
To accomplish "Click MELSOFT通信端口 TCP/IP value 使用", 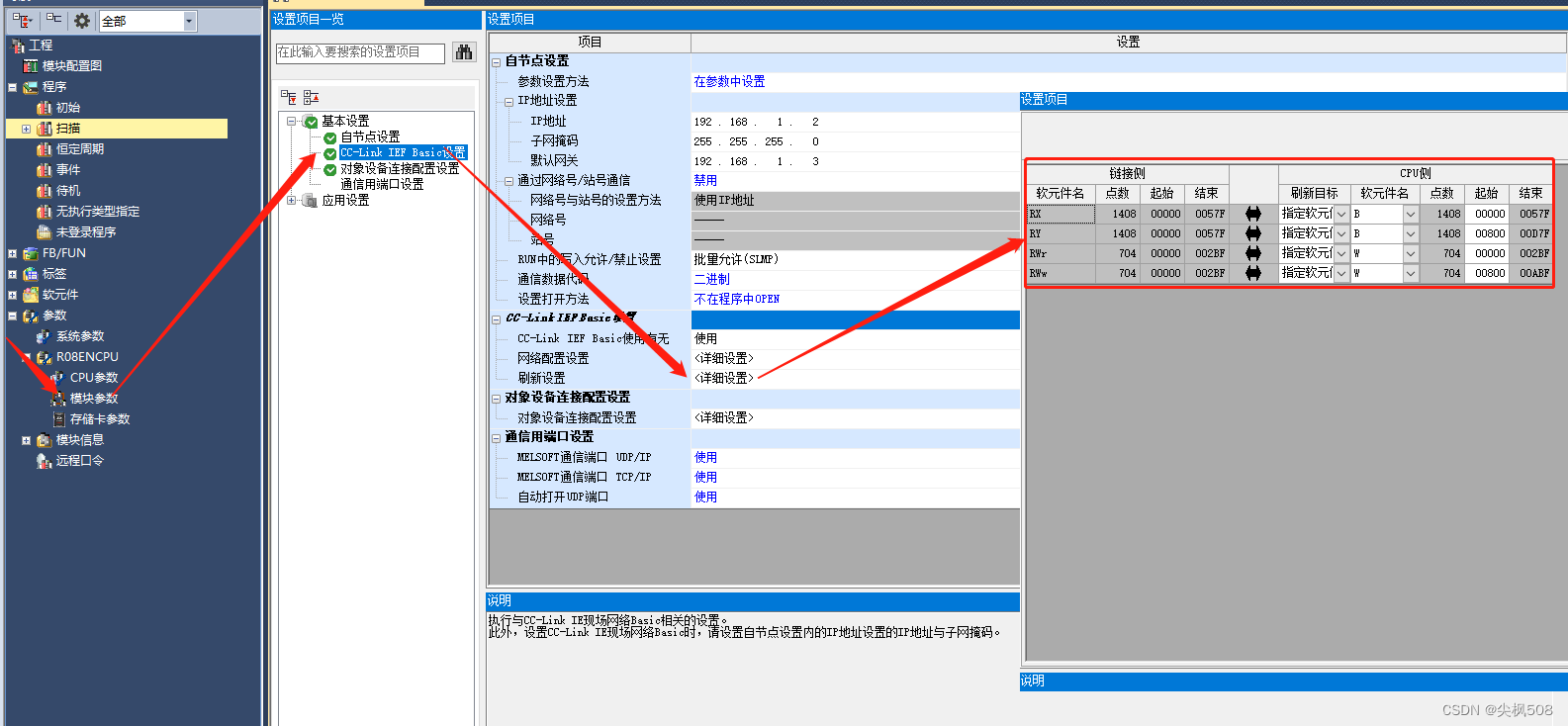I will tap(705, 478).
